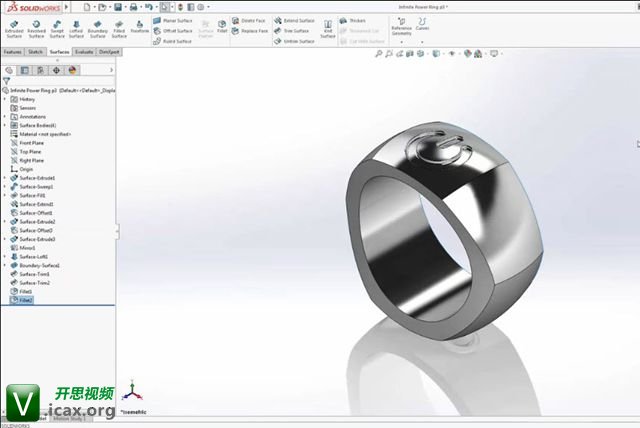This screenshot has height=428, width=640.
Task: Show the PropertyManager panel tab
Action: [25, 71]
